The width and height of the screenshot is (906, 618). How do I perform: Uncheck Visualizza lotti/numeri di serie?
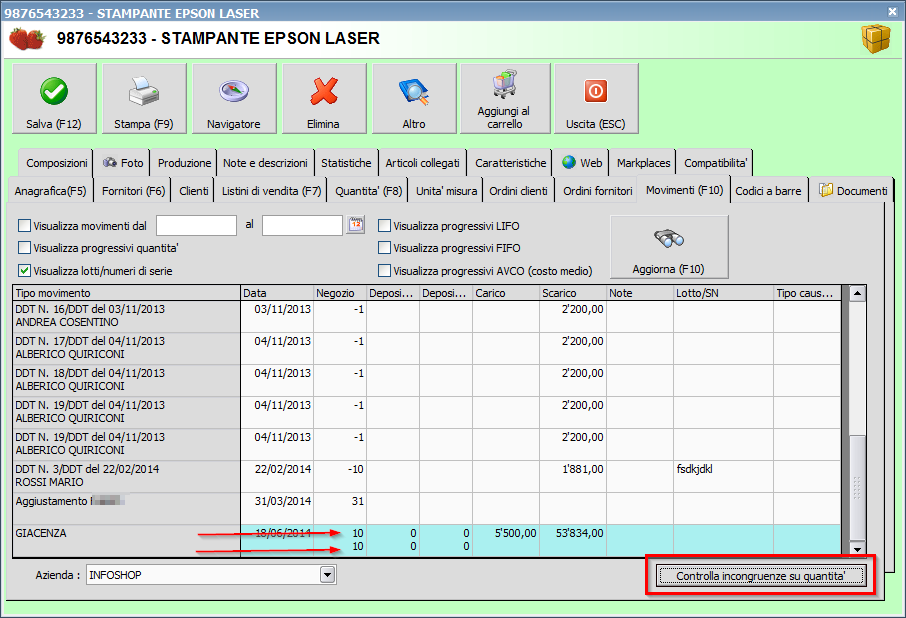pyautogui.click(x=24, y=270)
